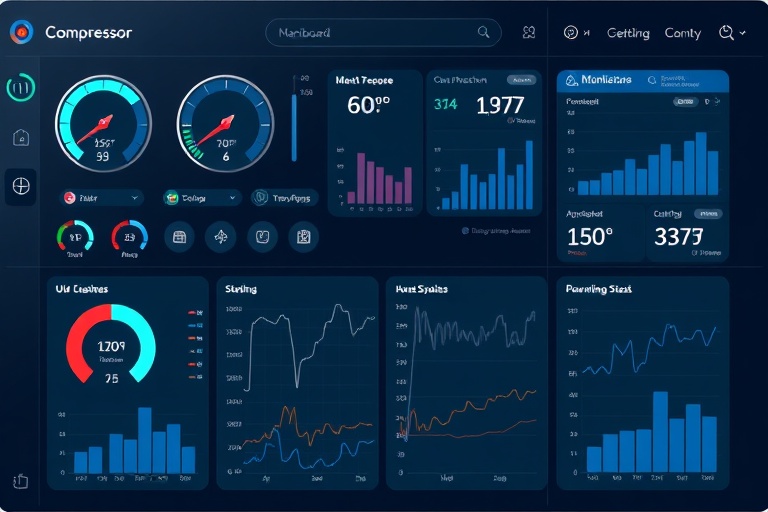Click the share icon at sidebar bottom
This screenshot has width=768, height=512.
[x=21, y=481]
